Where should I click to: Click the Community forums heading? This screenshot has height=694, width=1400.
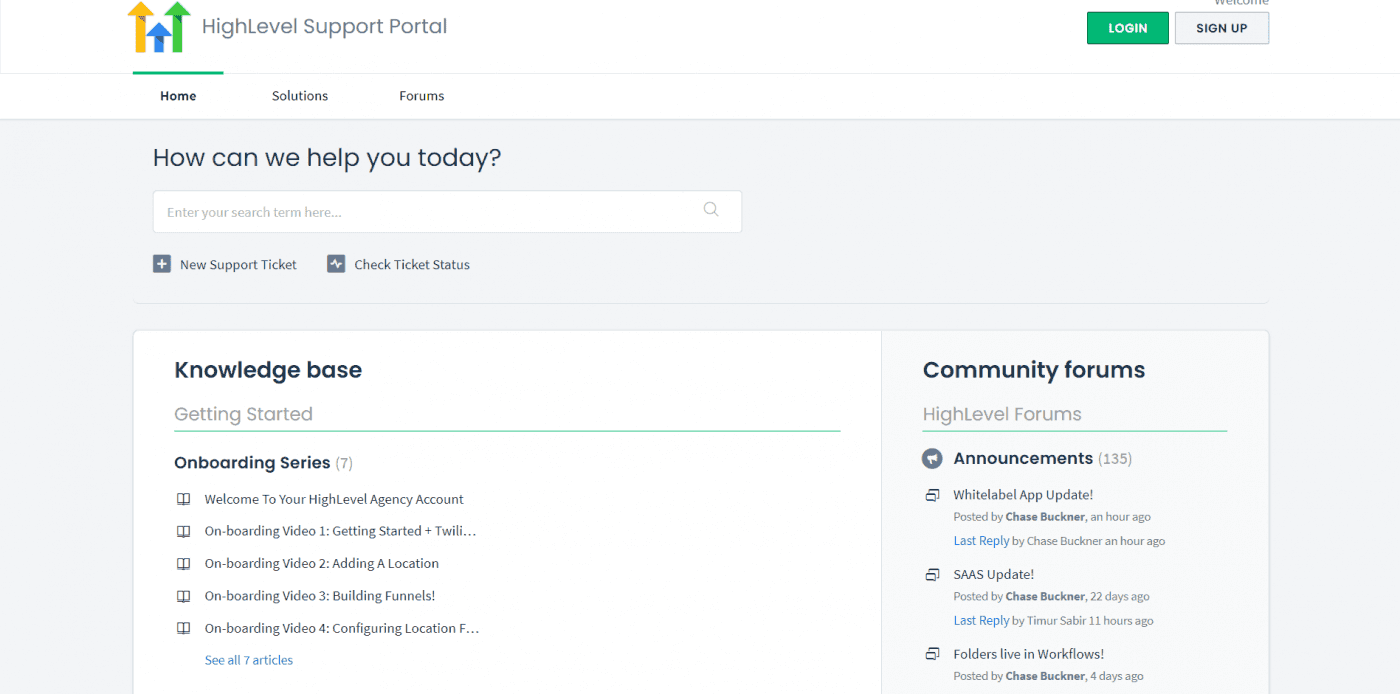click(1034, 370)
